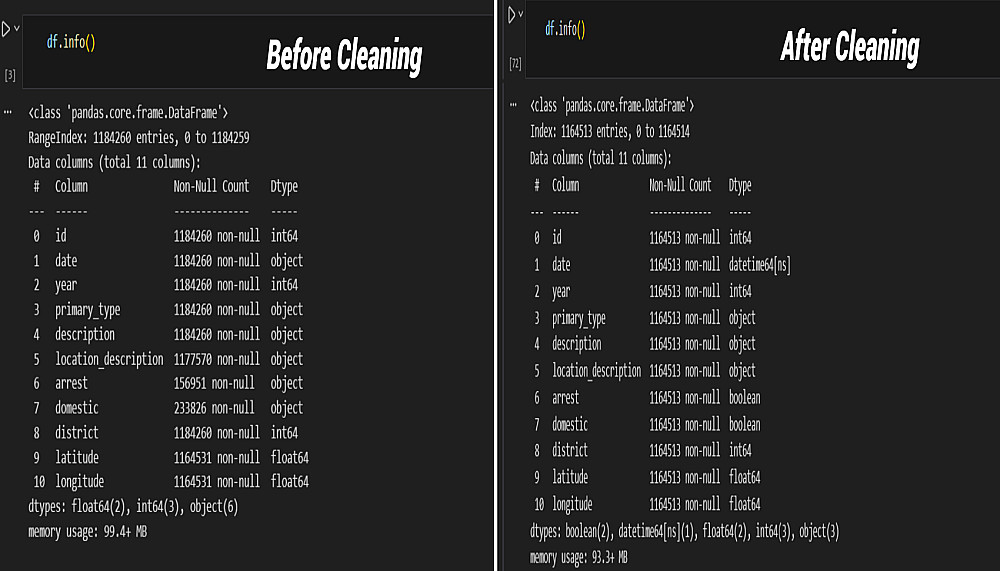Run the Before Cleaning df.info() cell

pos(6,29)
